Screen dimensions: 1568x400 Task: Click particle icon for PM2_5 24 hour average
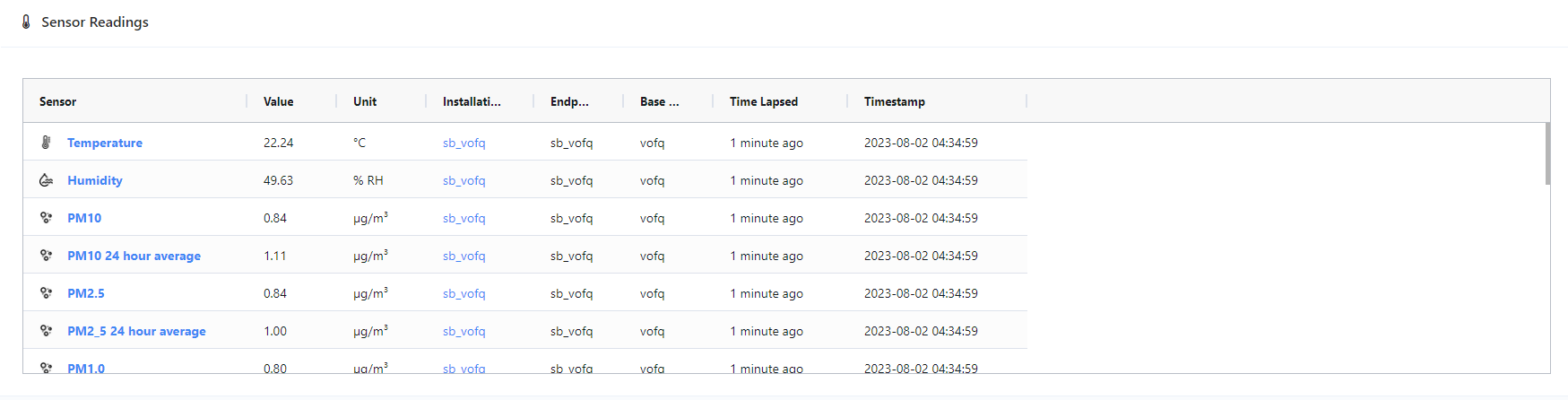pyautogui.click(x=46, y=331)
